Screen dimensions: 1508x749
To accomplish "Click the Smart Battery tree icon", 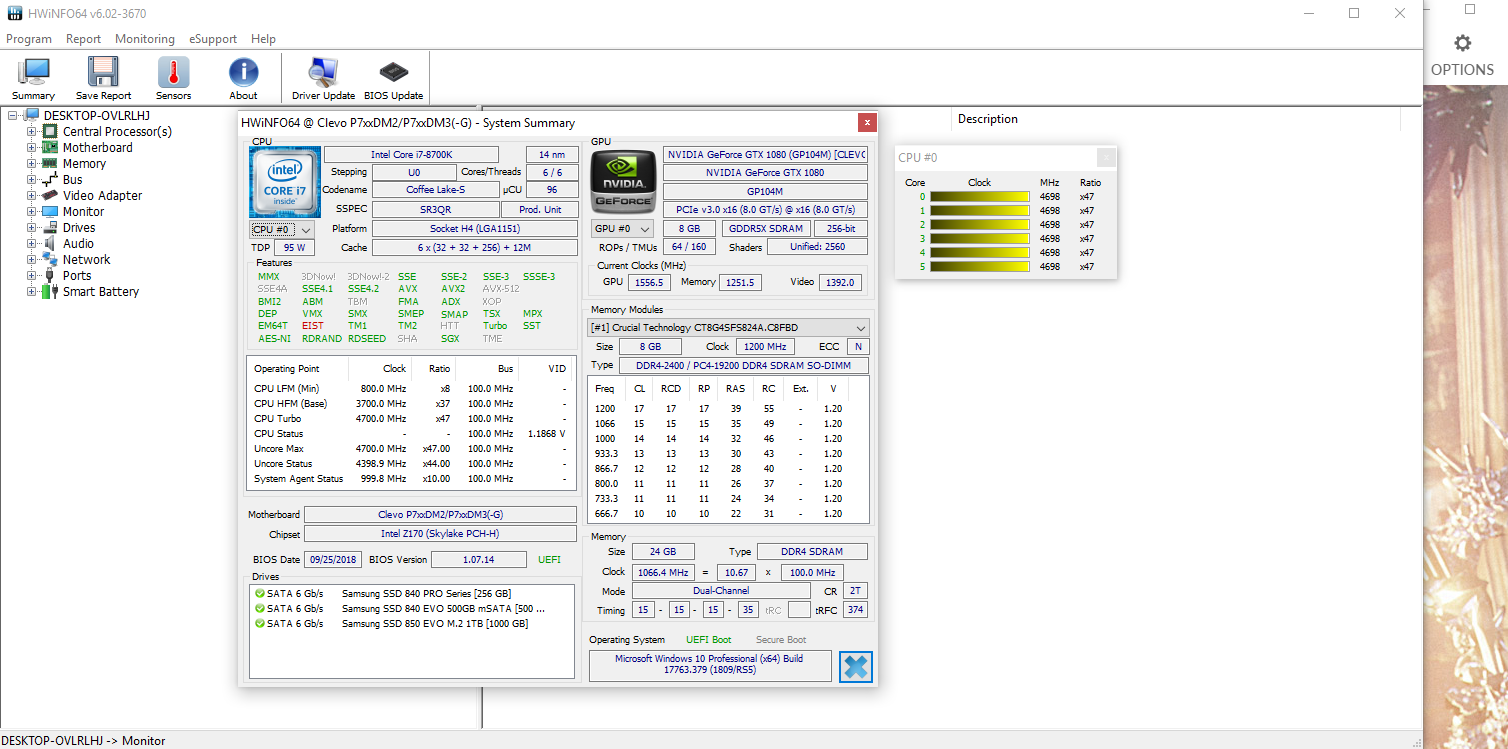I will pos(49,291).
